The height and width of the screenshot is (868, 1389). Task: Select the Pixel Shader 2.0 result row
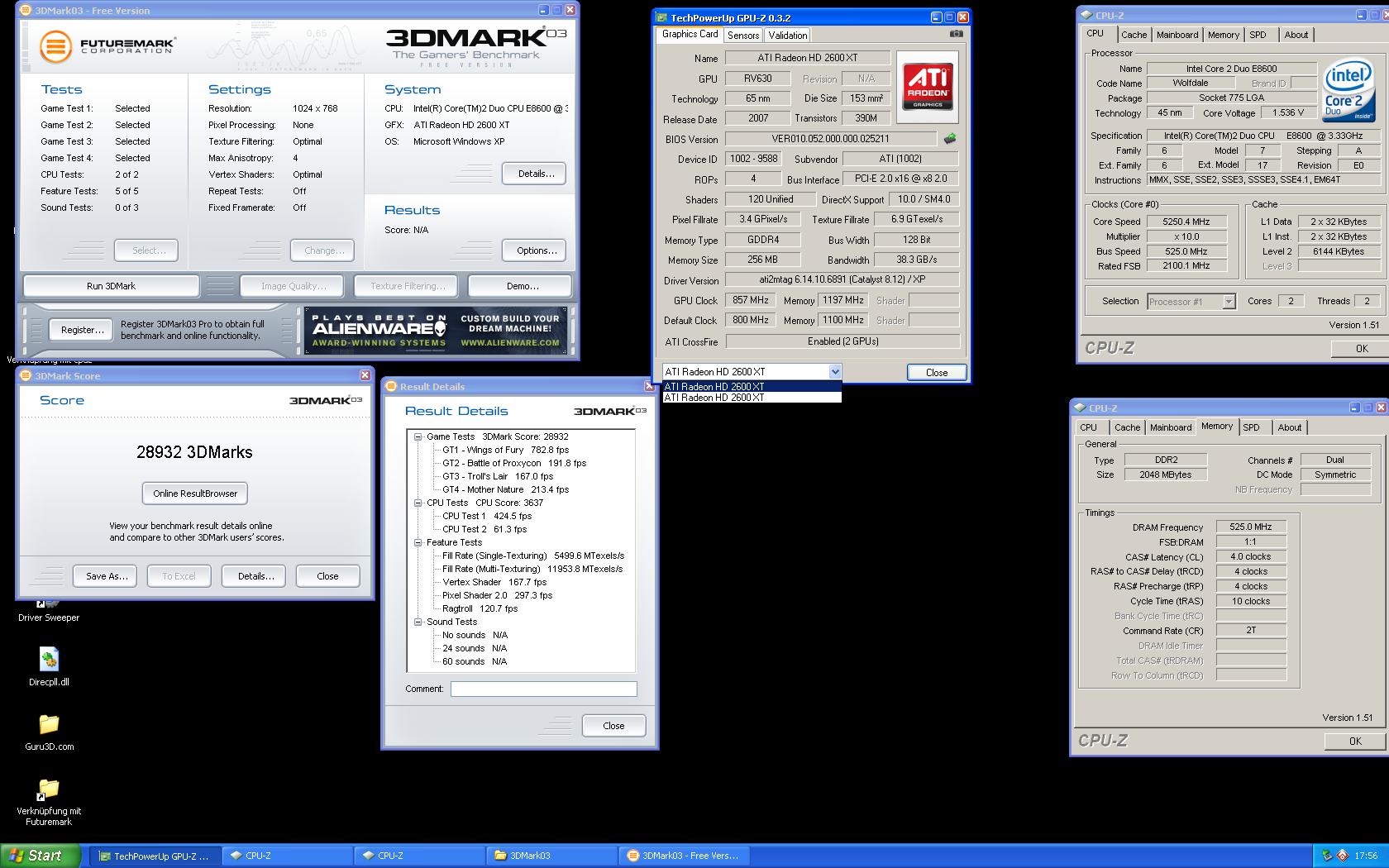[x=497, y=595]
